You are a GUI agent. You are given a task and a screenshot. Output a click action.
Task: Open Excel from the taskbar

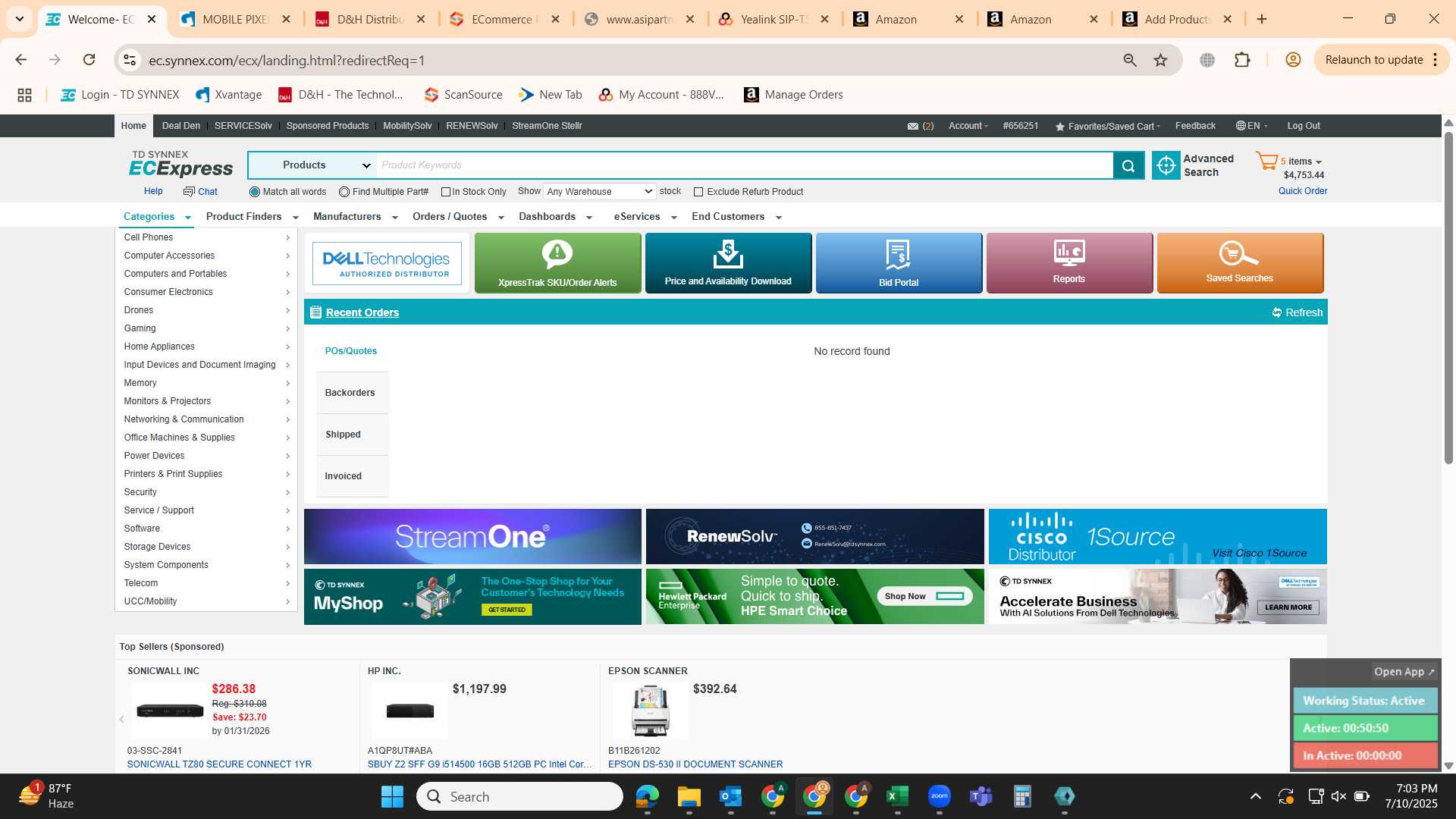click(897, 796)
